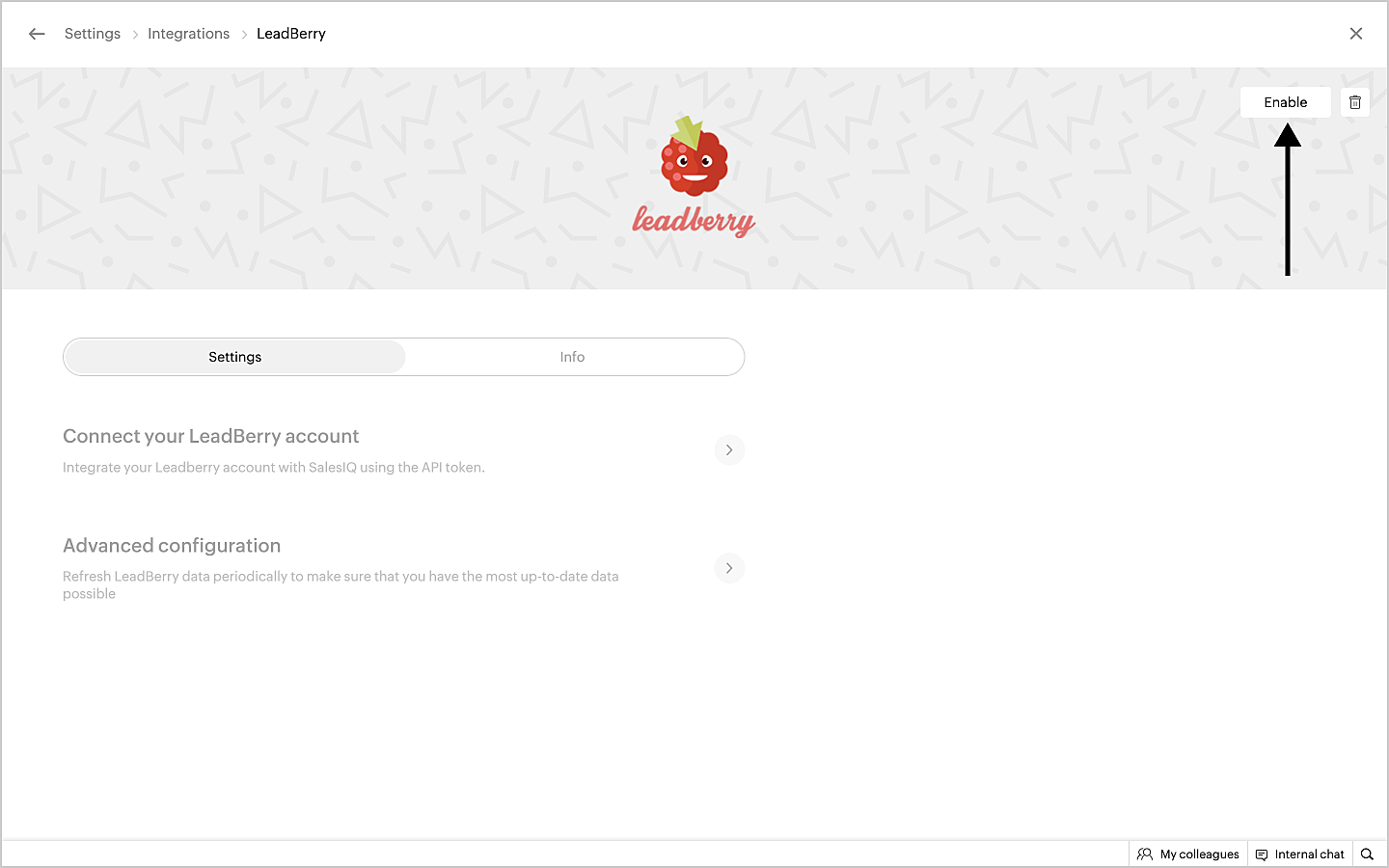Close the LeadBerry settings panel

tap(1356, 34)
